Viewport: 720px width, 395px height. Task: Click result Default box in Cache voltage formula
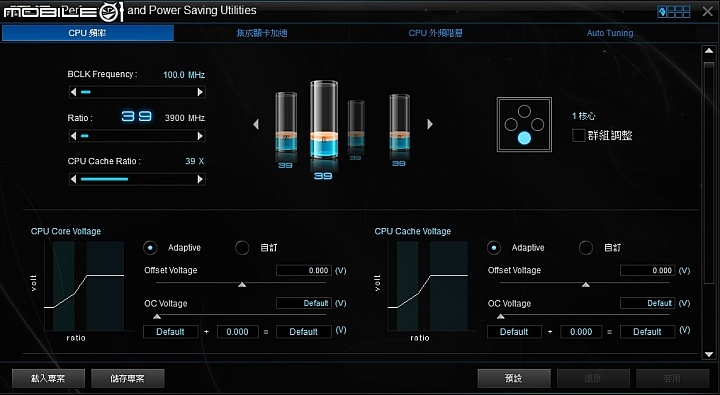coord(647,332)
